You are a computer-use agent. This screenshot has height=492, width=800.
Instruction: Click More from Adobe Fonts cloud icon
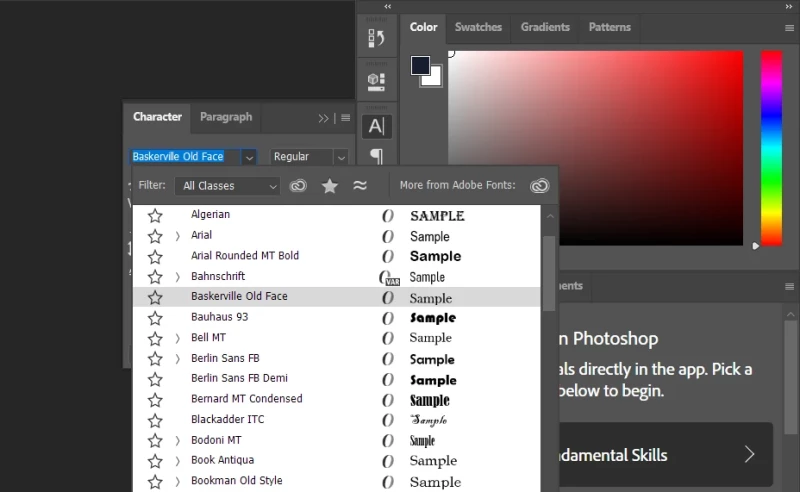coord(540,186)
